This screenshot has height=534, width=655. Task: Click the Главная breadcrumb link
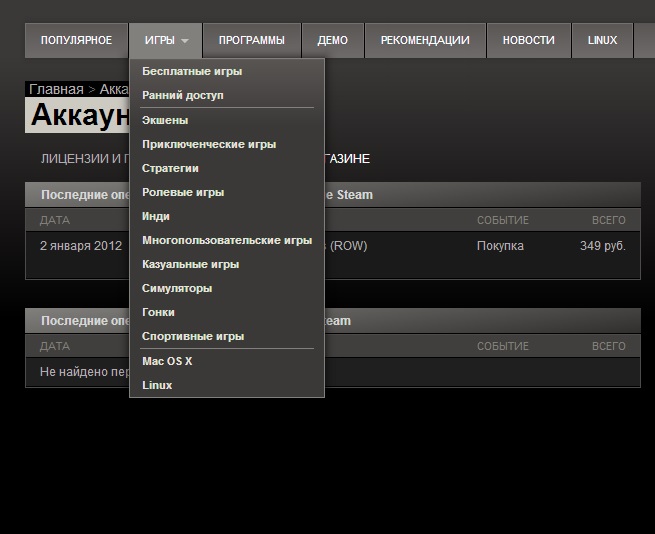[56, 89]
